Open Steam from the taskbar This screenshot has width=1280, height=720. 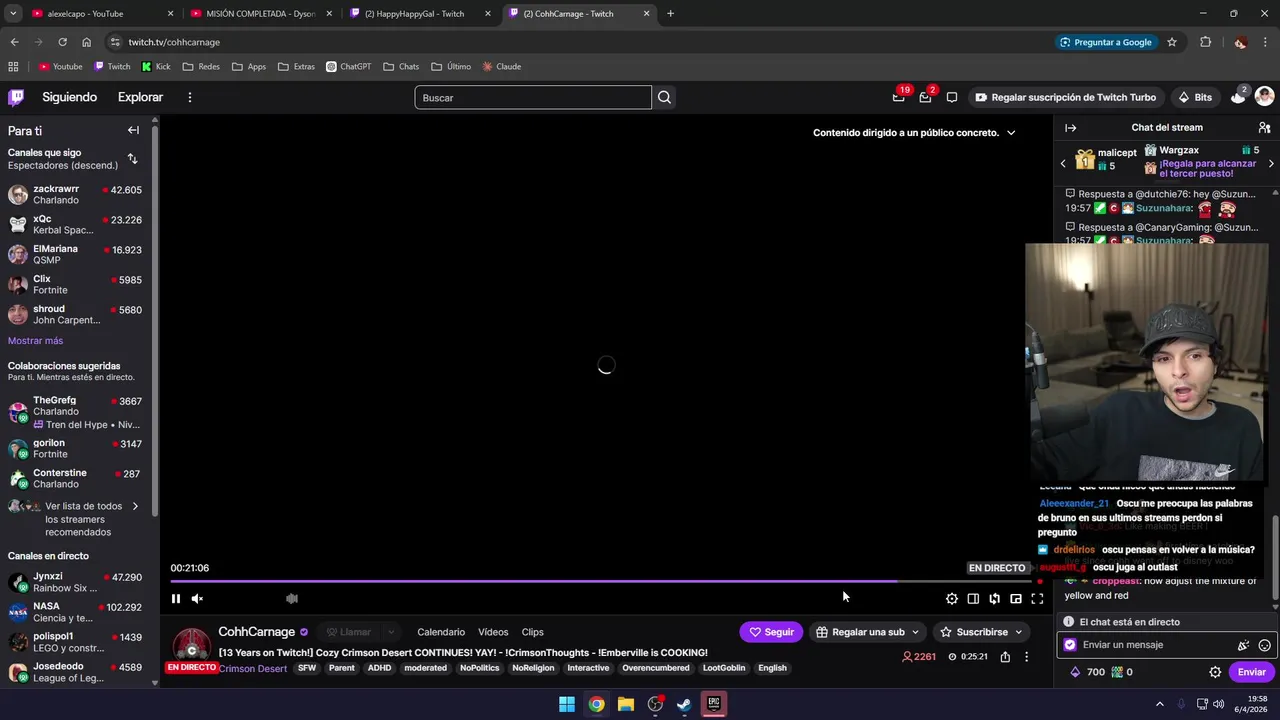pyautogui.click(x=684, y=704)
